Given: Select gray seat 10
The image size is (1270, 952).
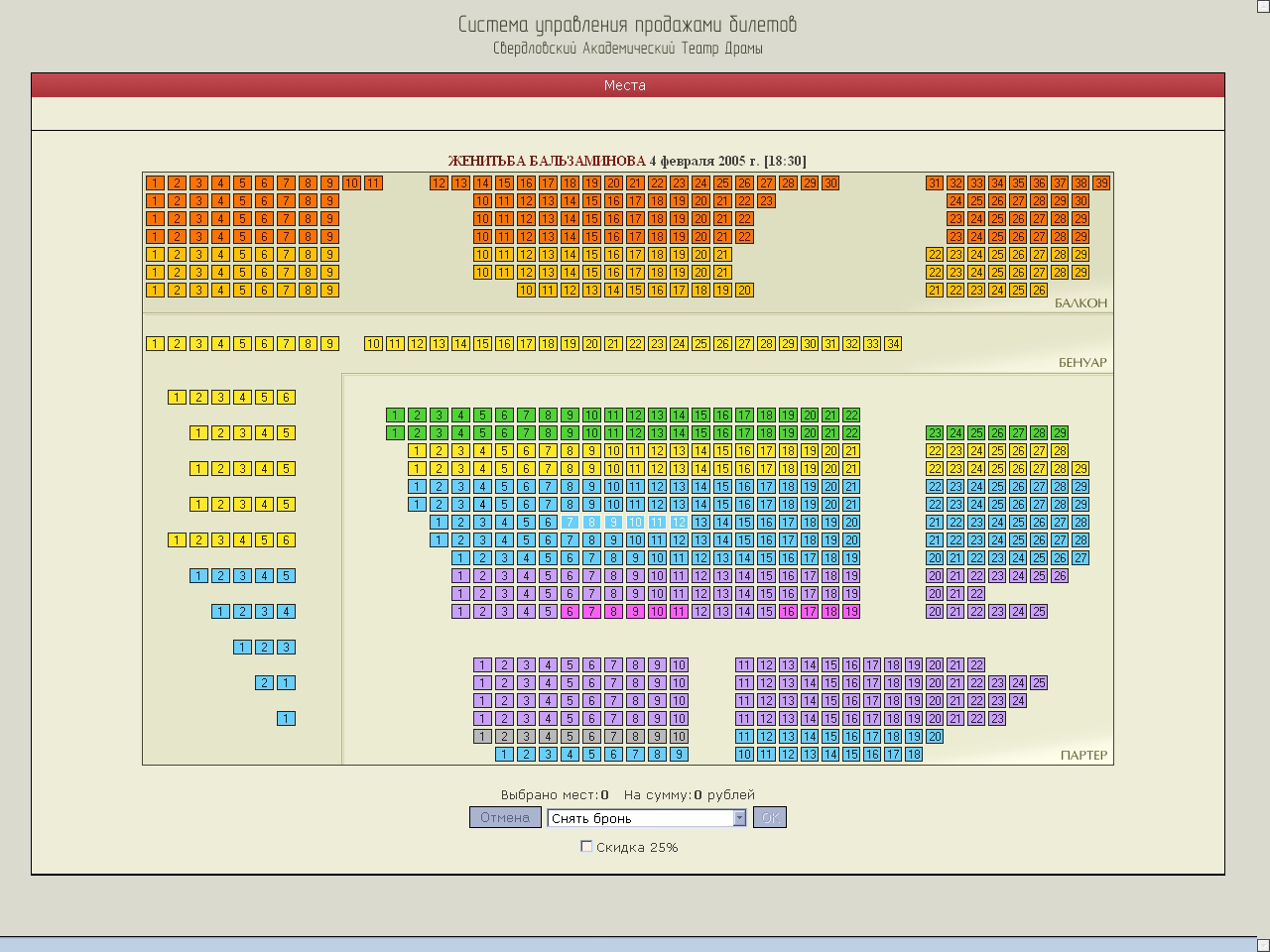Looking at the screenshot, I should (679, 737).
